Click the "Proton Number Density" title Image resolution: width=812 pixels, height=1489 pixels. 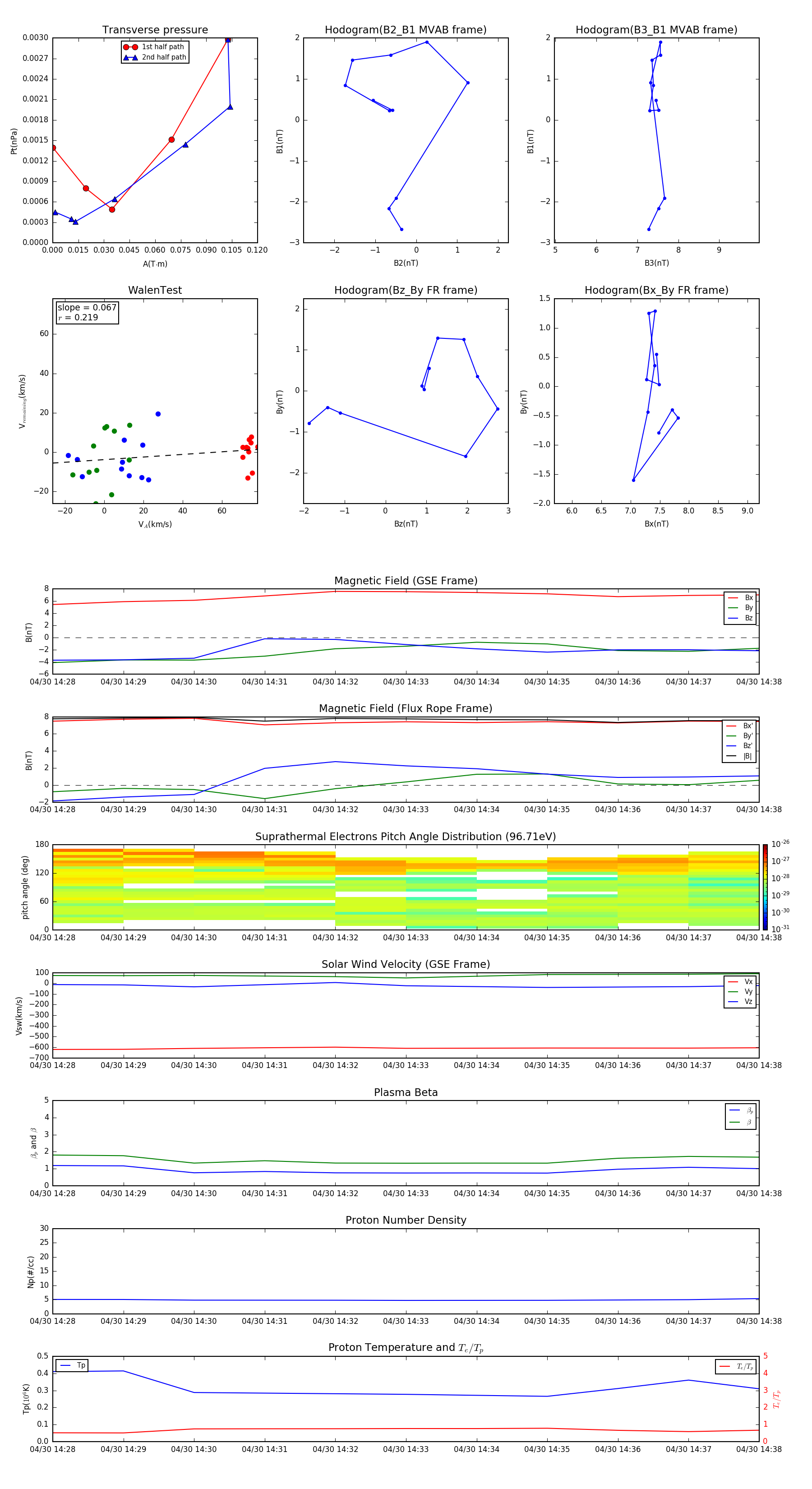point(406,1220)
